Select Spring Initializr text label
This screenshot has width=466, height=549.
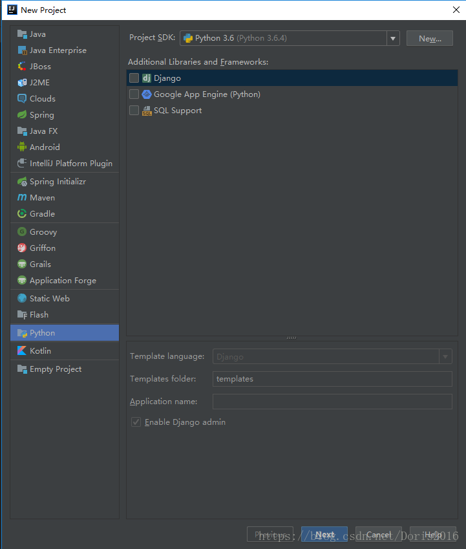click(x=58, y=181)
